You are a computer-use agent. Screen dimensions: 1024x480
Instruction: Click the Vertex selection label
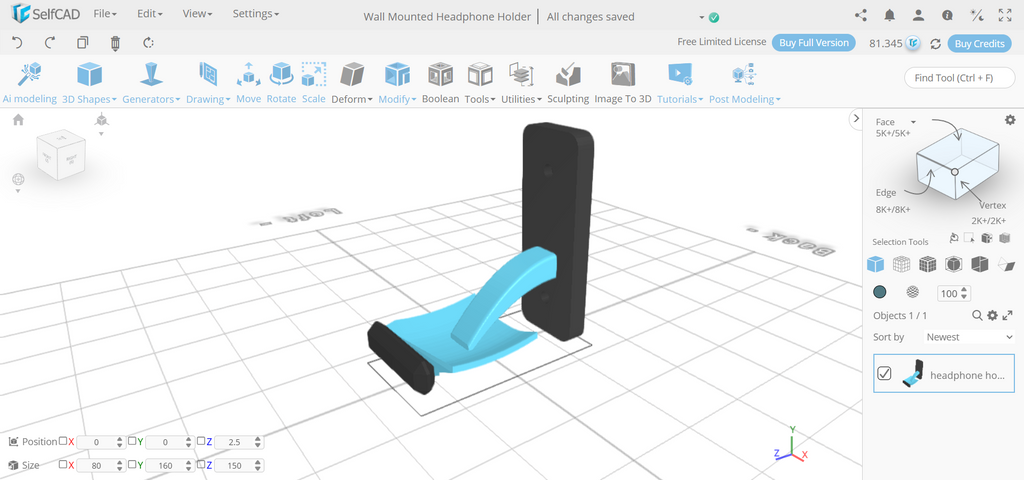993,205
